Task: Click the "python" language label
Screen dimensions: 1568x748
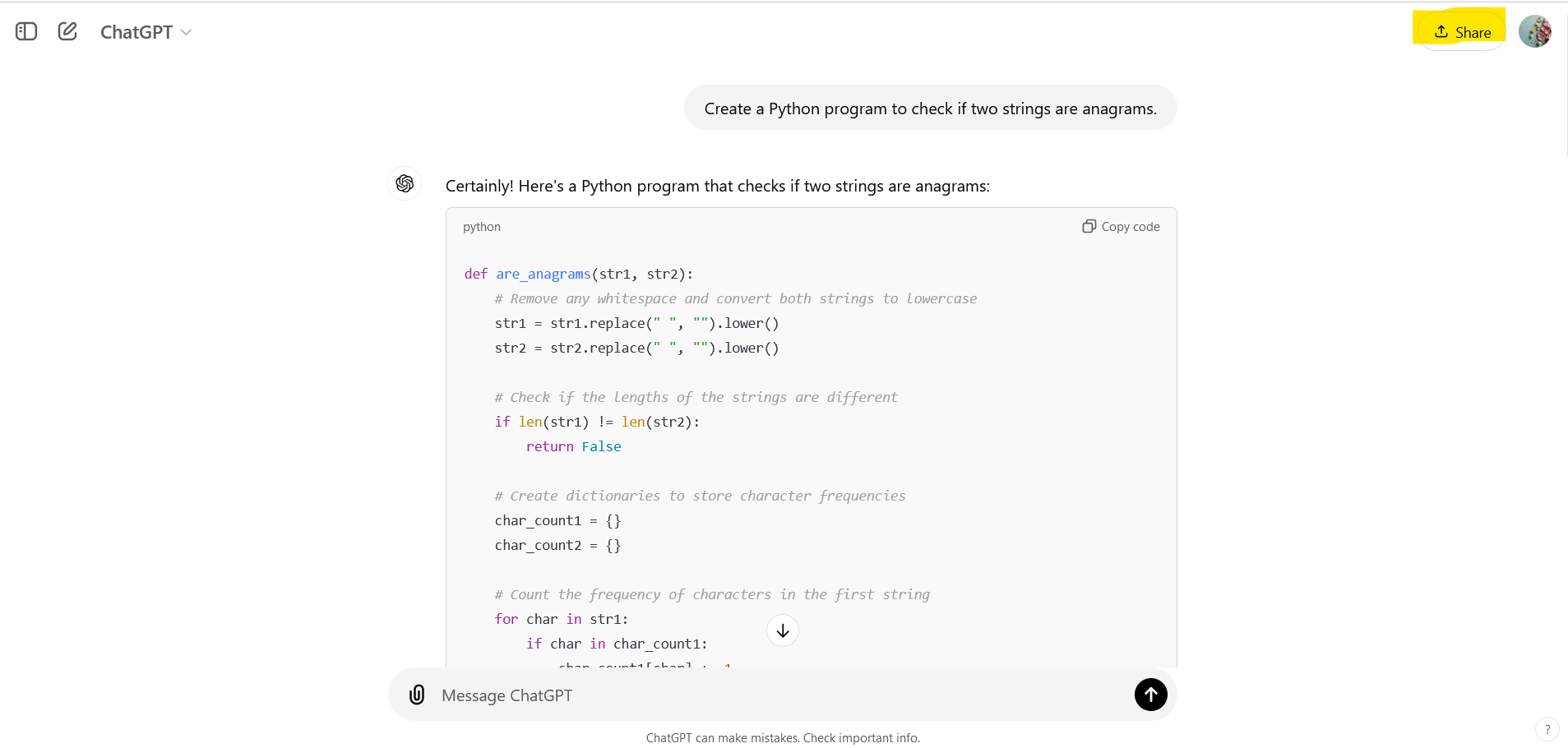Action: [482, 227]
